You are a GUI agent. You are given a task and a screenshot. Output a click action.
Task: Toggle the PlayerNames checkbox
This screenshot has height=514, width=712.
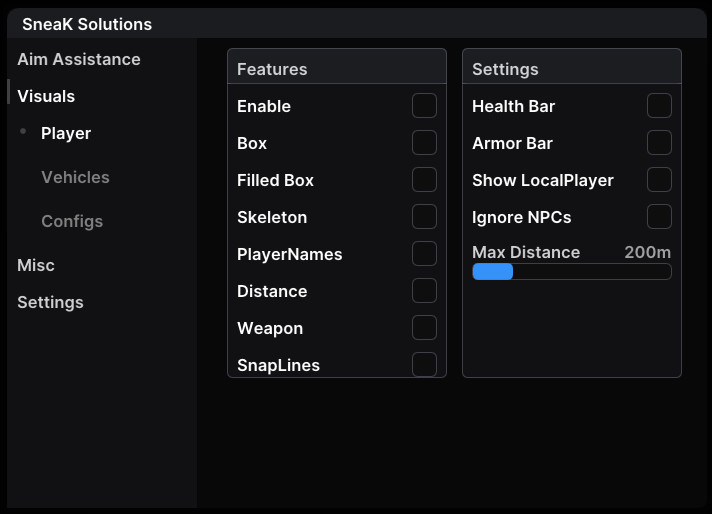pyautogui.click(x=424, y=254)
